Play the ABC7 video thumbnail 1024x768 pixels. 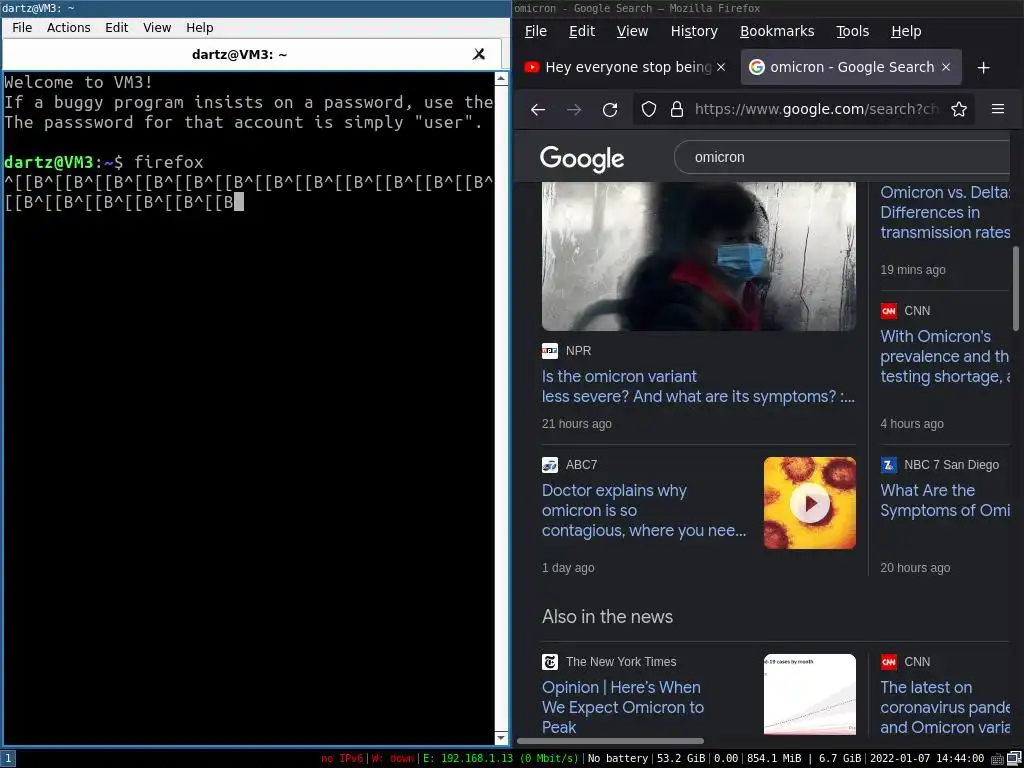[810, 503]
